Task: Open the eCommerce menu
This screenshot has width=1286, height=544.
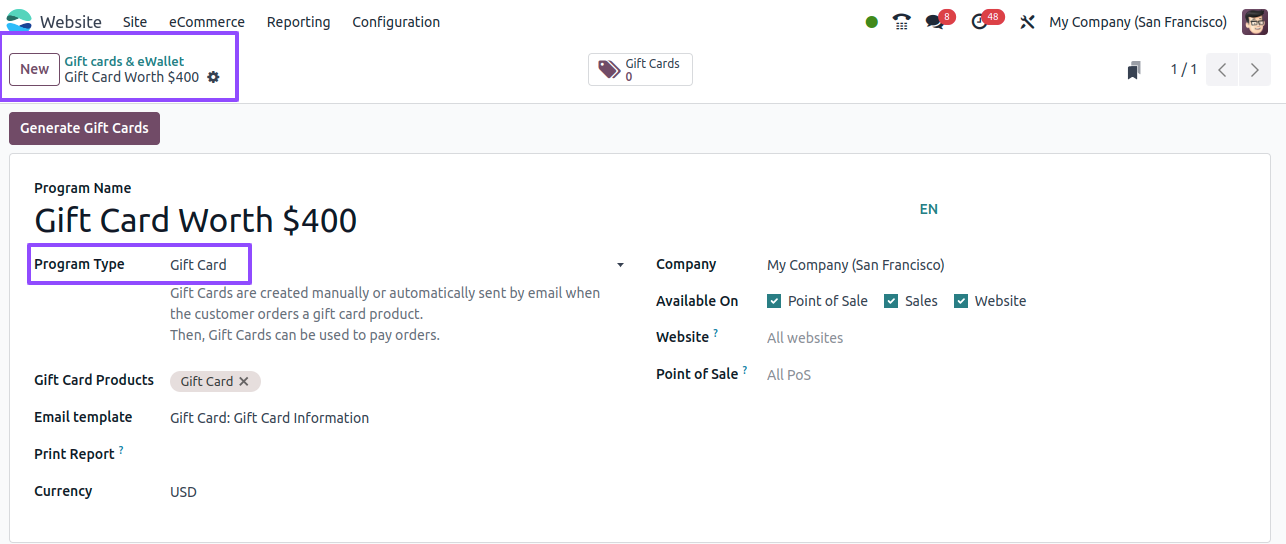Action: (207, 22)
